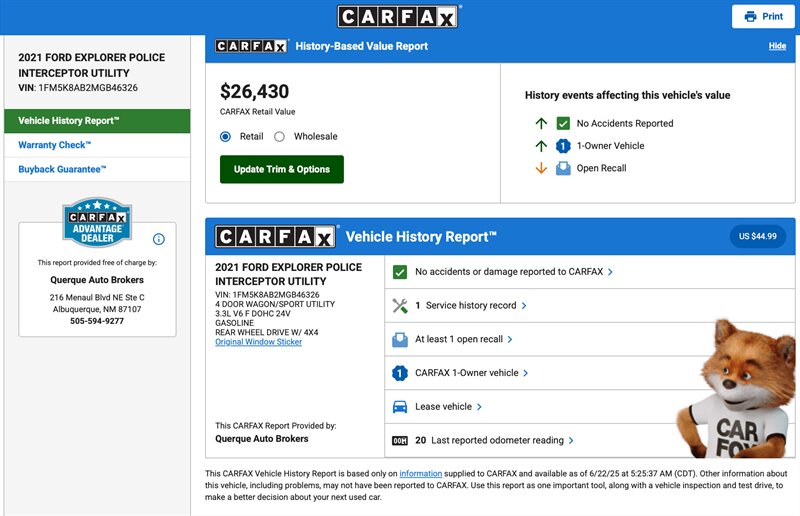Open the Vehicle History Report sidebar tab

pos(97,121)
